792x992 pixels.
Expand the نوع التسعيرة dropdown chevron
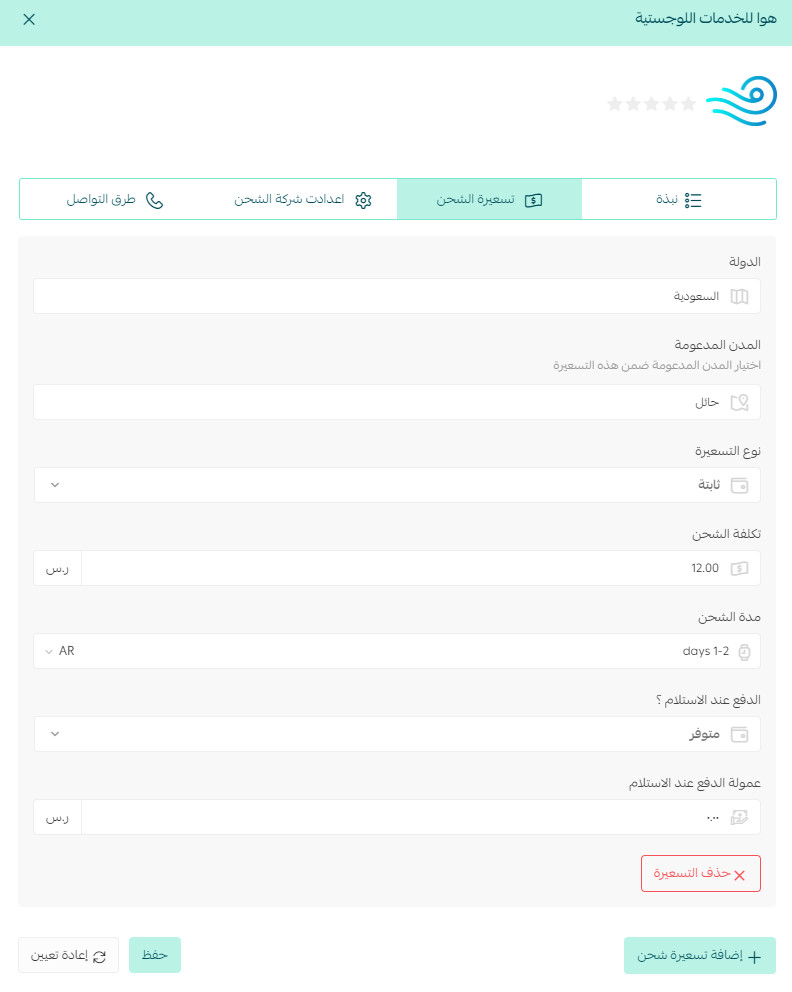click(x=55, y=485)
